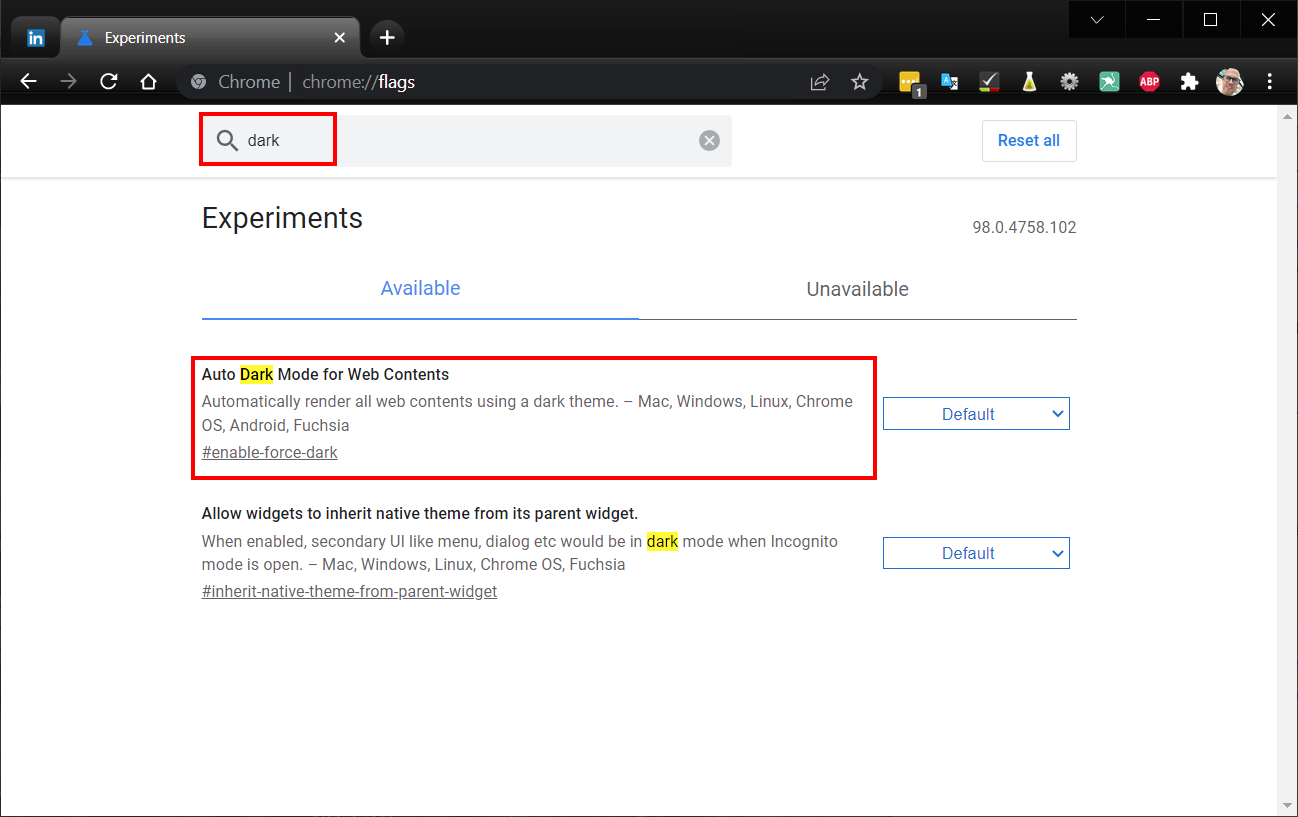Click the scrollbar up arrow
The height and width of the screenshot is (817, 1298).
(x=1287, y=115)
